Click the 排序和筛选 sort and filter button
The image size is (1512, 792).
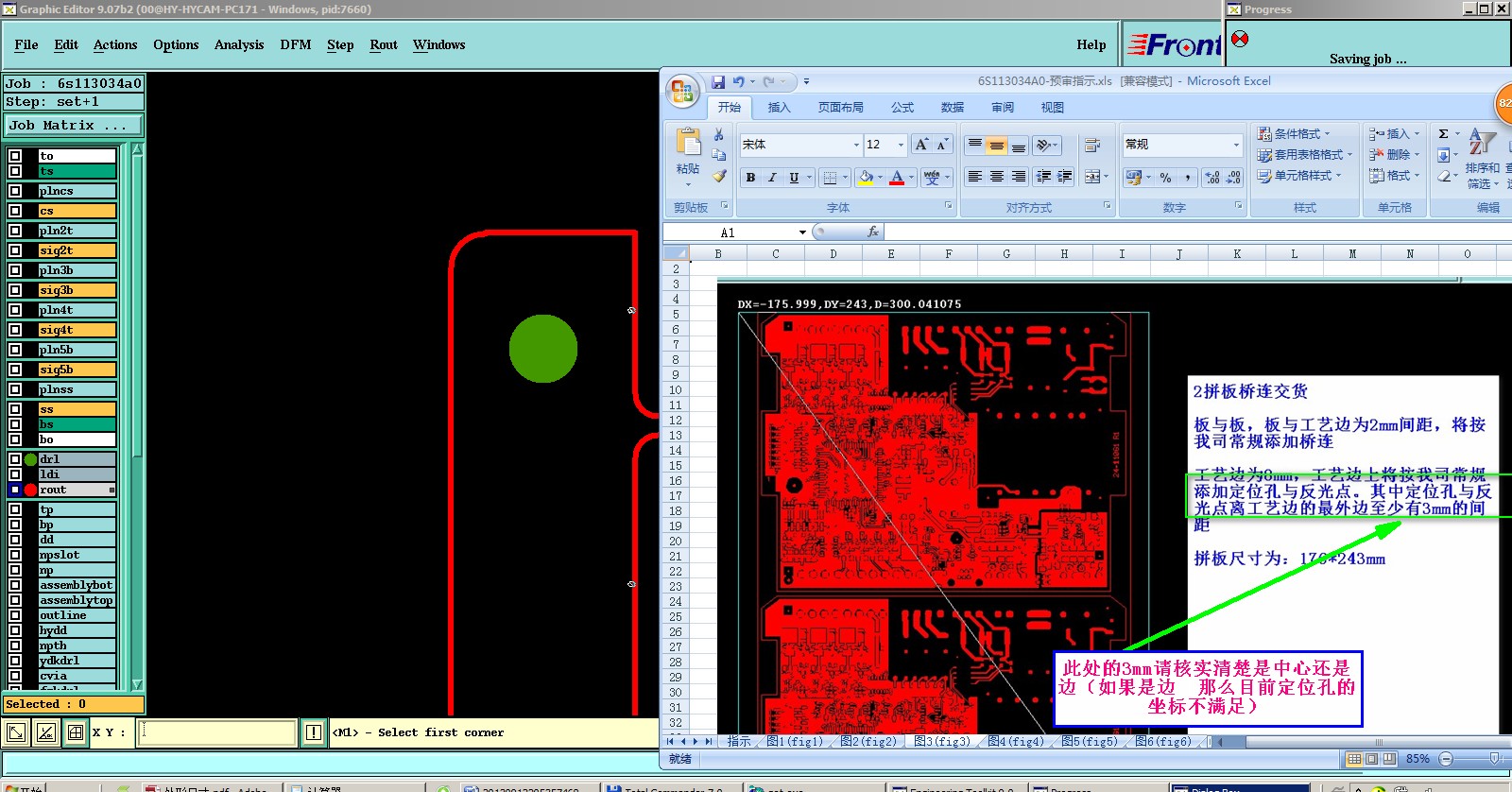pyautogui.click(x=1482, y=157)
